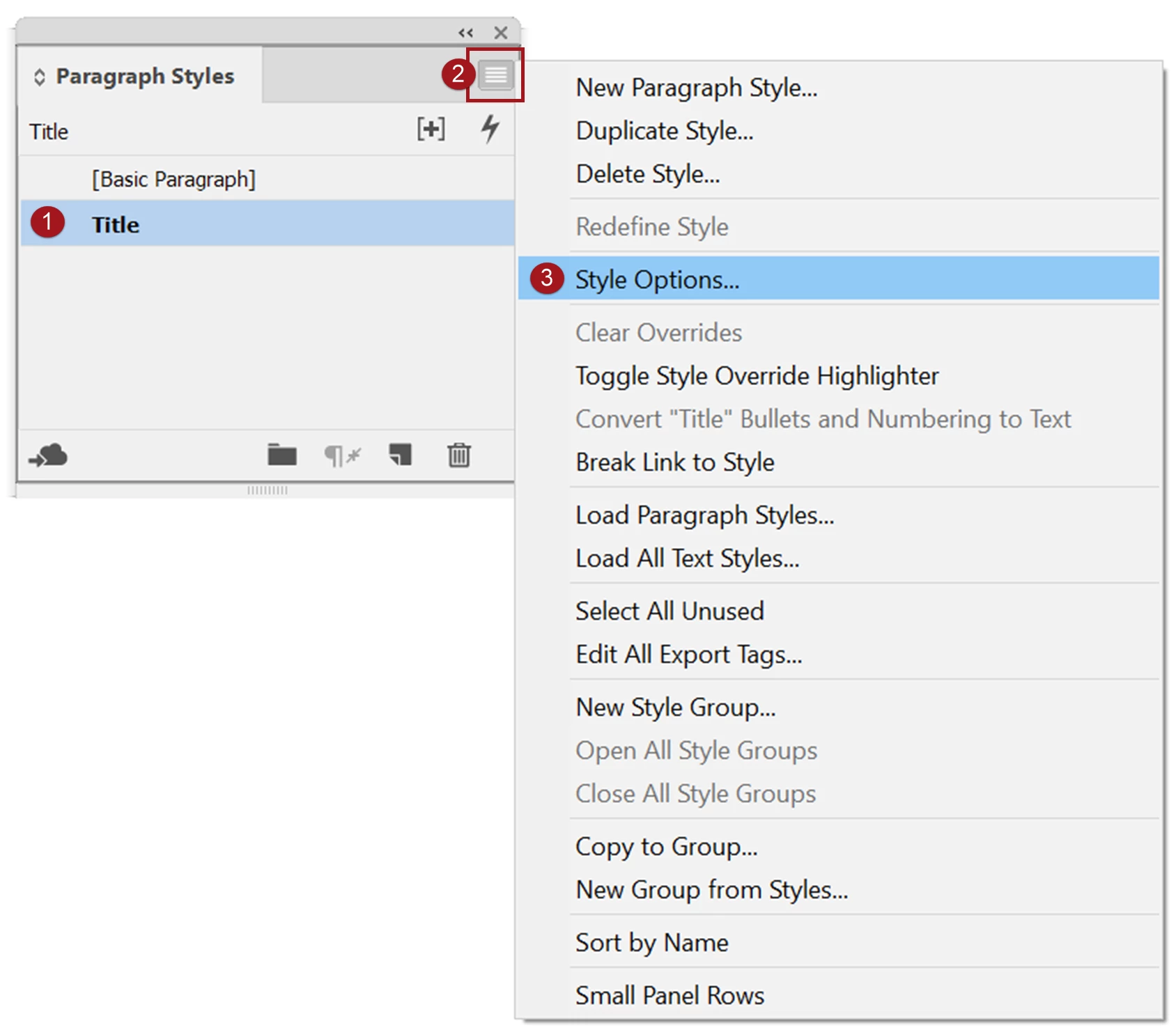Image resolution: width=1176 pixels, height=1032 pixels.
Task: Click Redefine Style menu entry
Action: click(x=839, y=227)
